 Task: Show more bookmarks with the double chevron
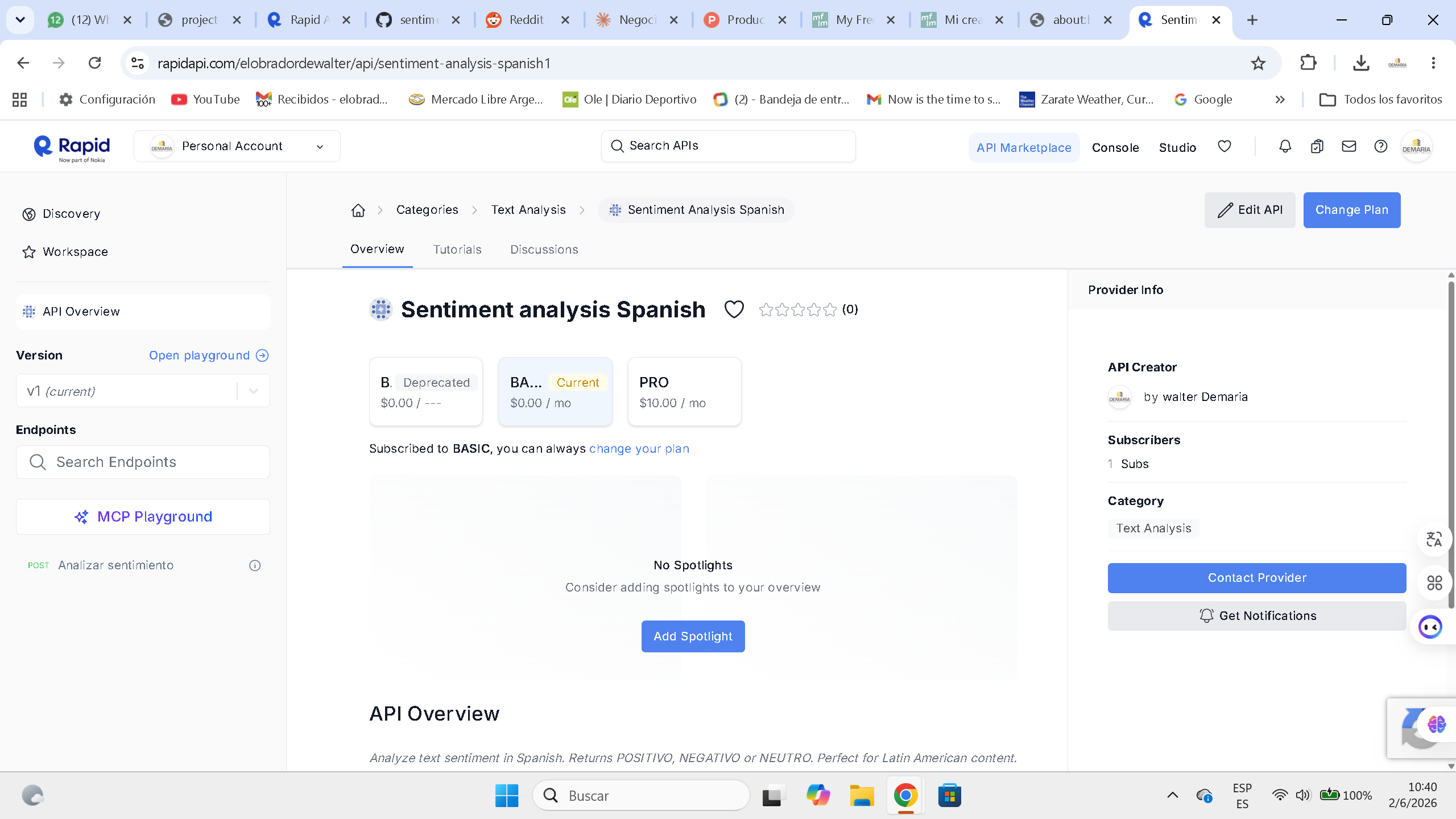pyautogui.click(x=1280, y=100)
